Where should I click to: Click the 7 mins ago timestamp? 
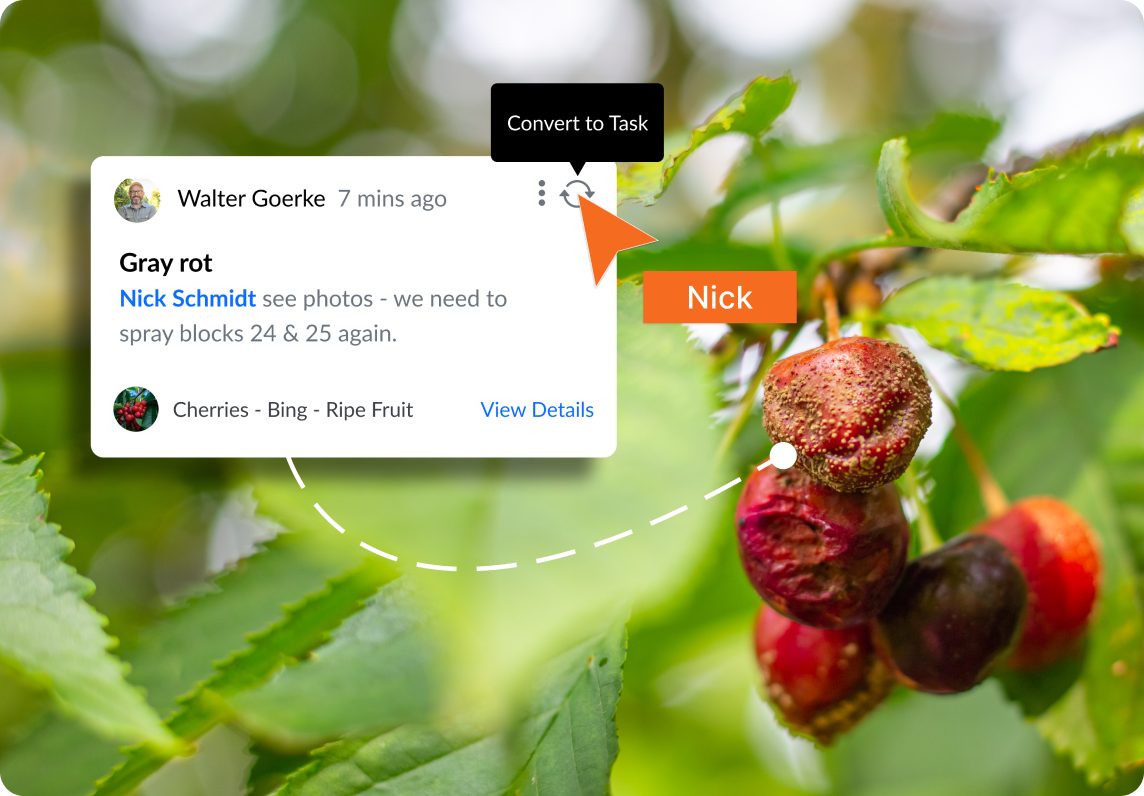(392, 198)
